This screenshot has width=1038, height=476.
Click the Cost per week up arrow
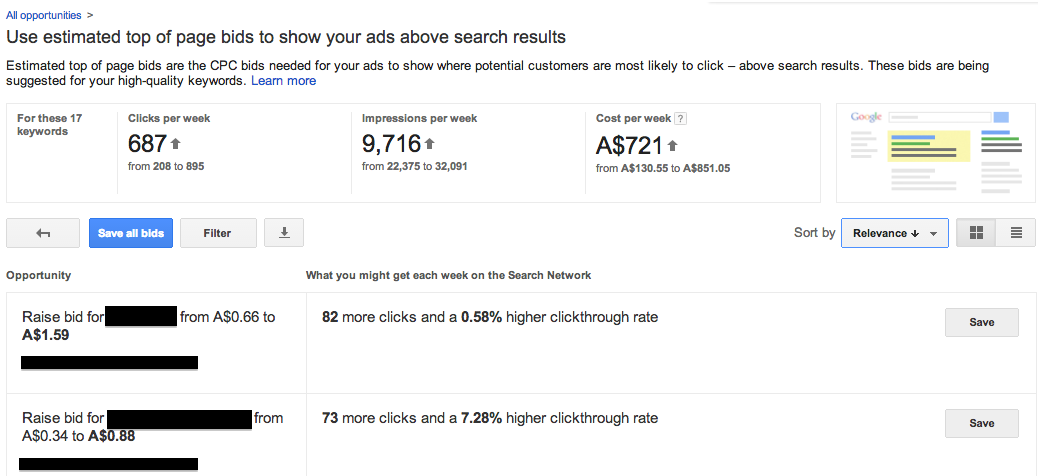pos(673,145)
